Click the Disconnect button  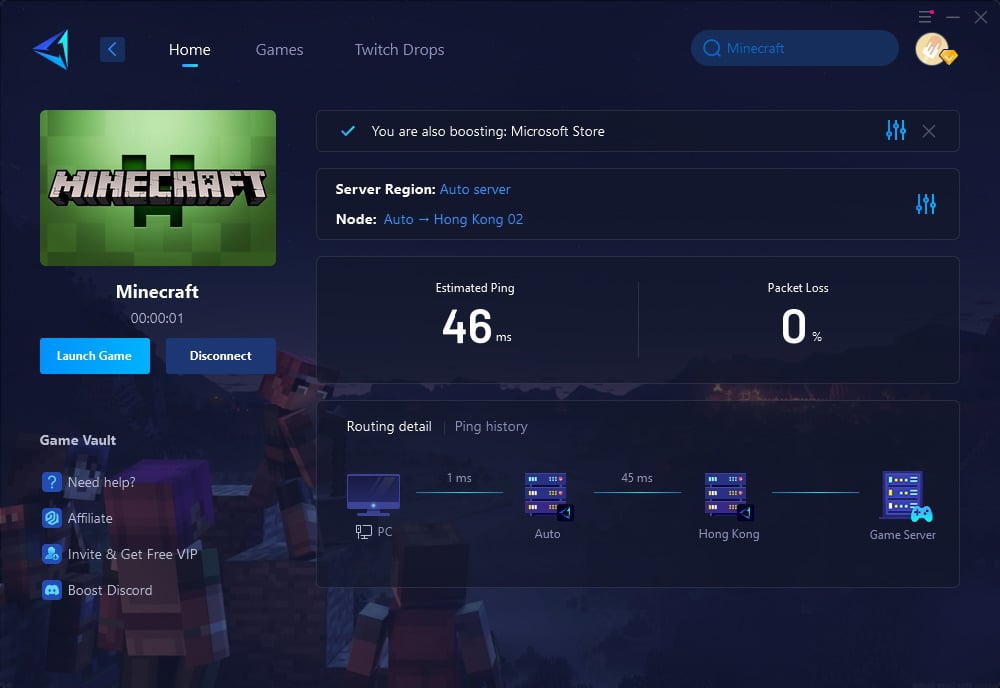(221, 356)
